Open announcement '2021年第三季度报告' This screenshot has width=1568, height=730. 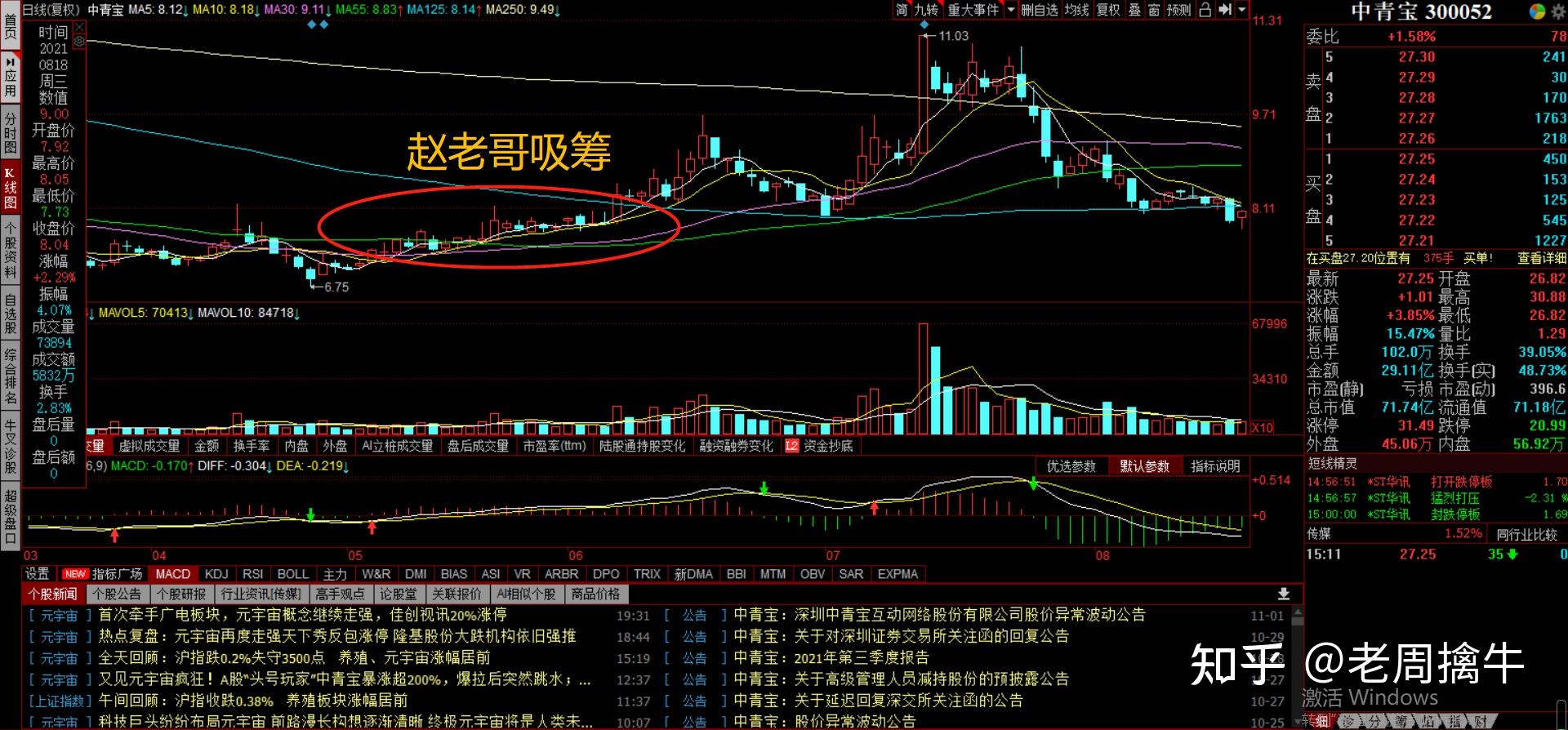click(x=861, y=657)
